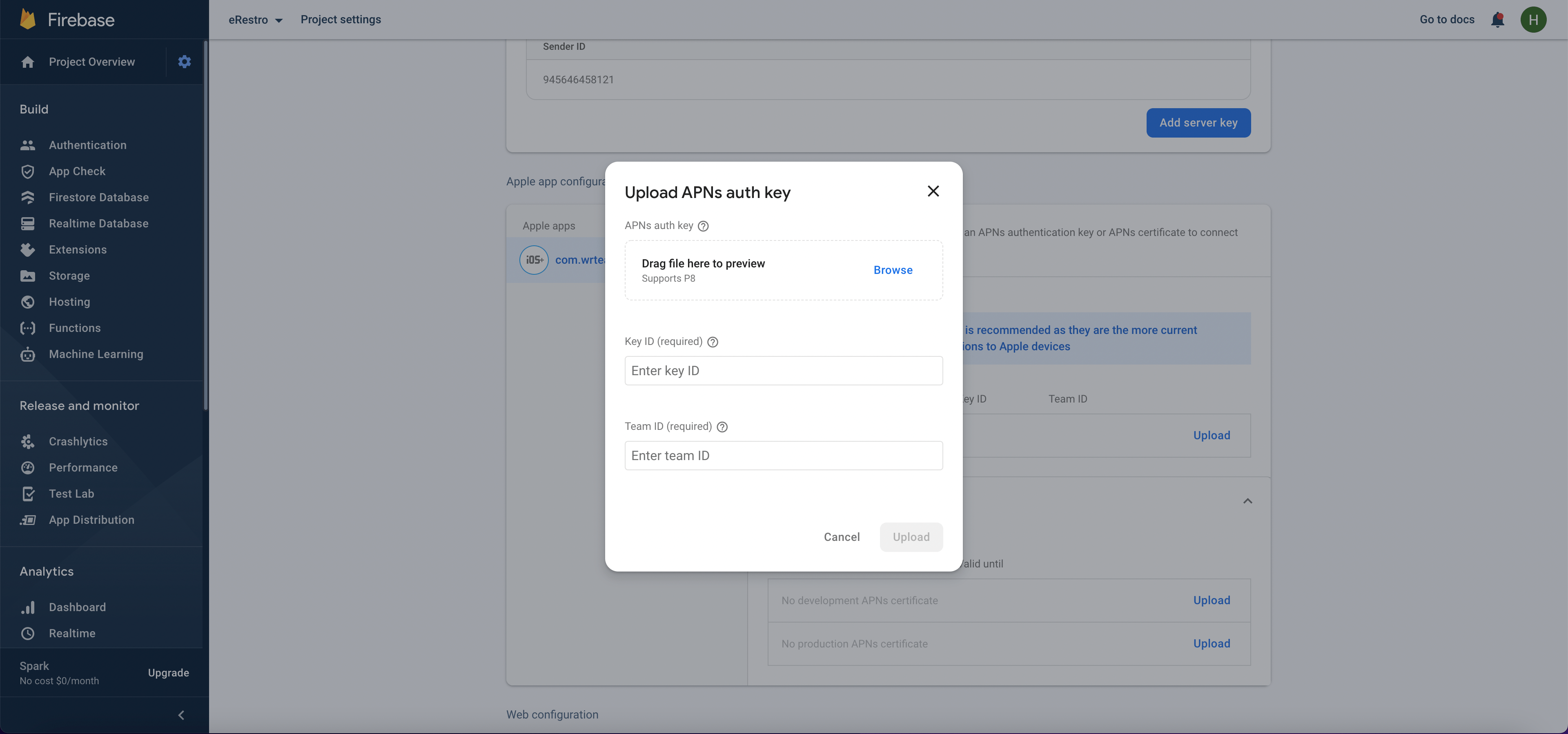Click the Functions brackets icon

27,328
